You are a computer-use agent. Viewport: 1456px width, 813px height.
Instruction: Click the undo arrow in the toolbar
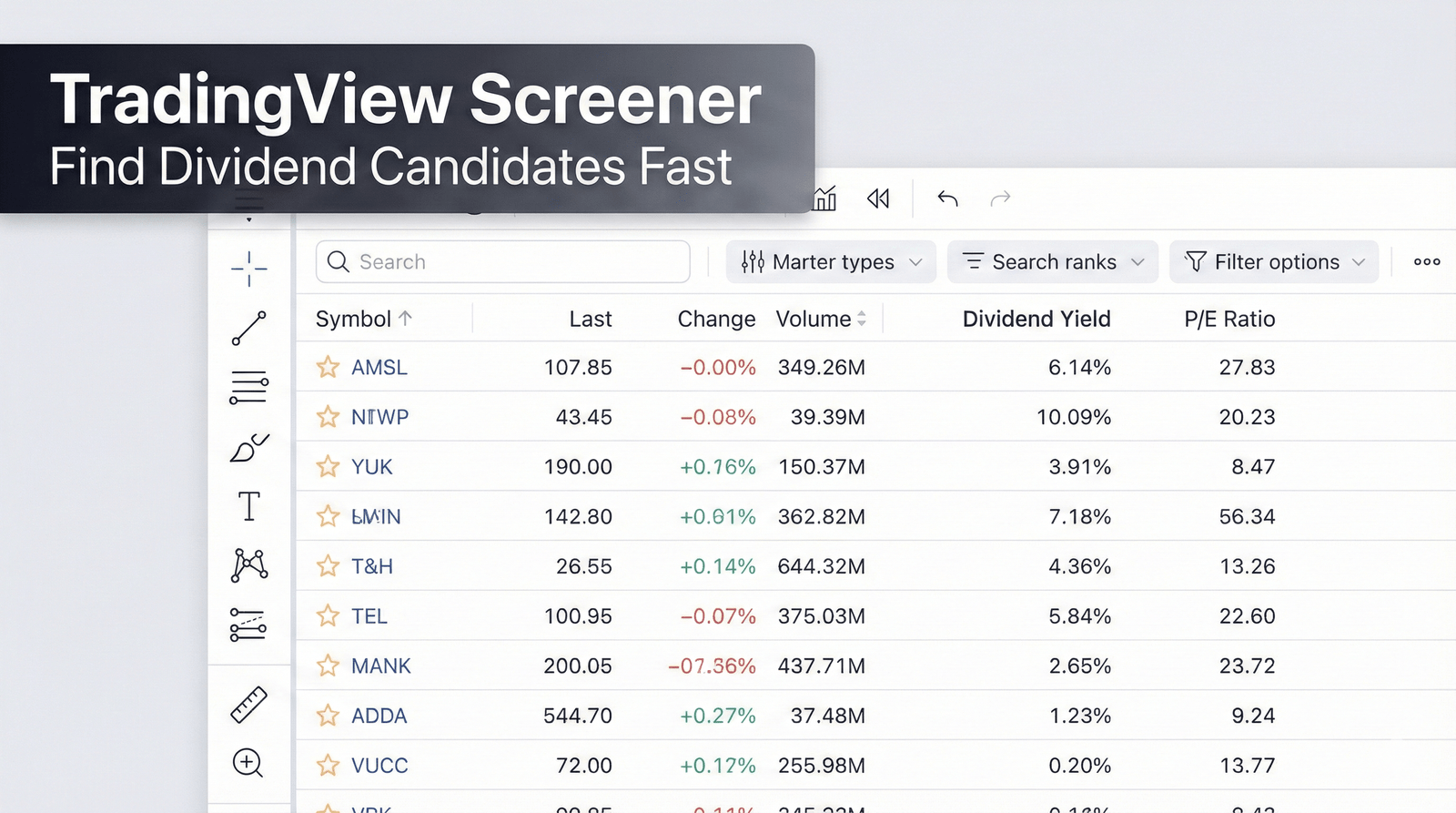[946, 198]
